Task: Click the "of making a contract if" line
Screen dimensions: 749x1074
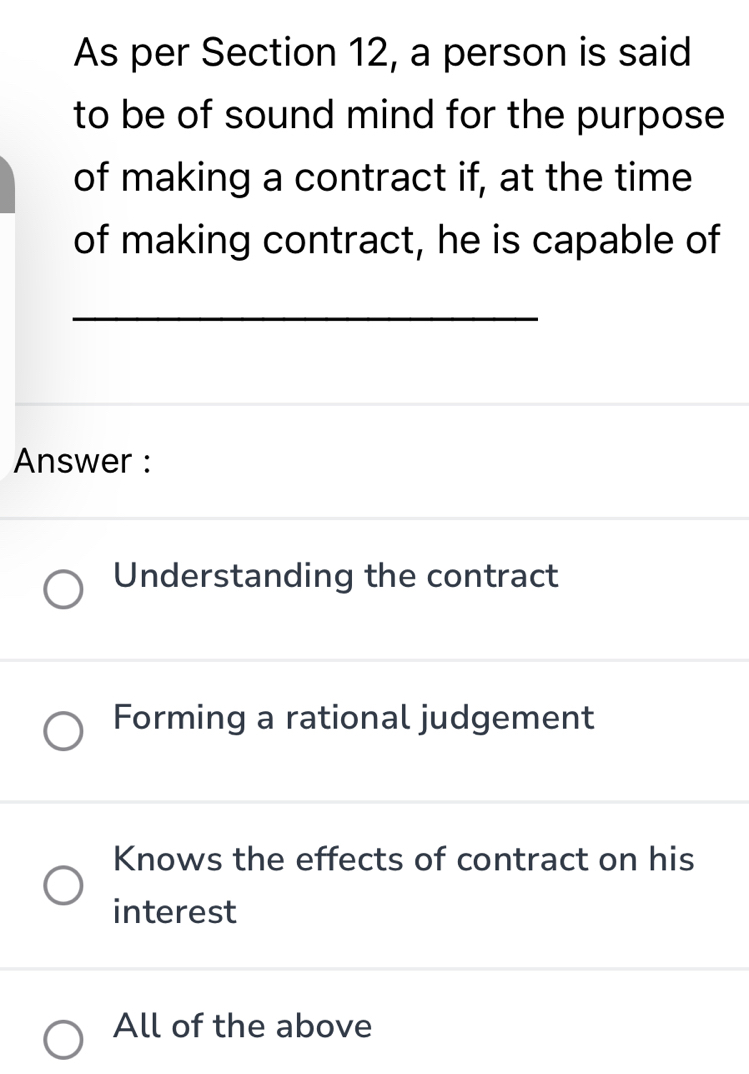Action: (383, 178)
